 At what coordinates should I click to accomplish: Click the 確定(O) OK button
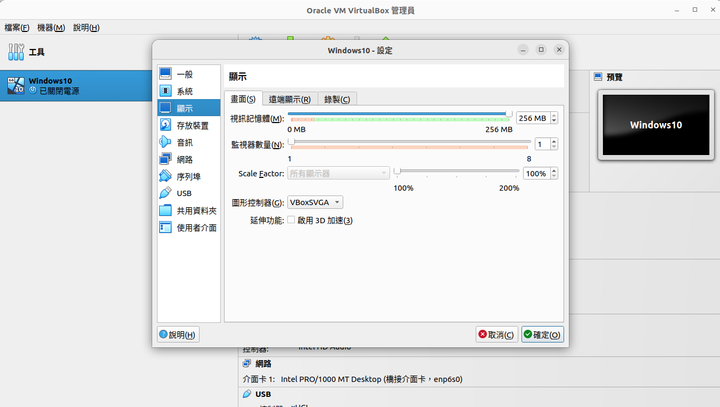tap(542, 334)
